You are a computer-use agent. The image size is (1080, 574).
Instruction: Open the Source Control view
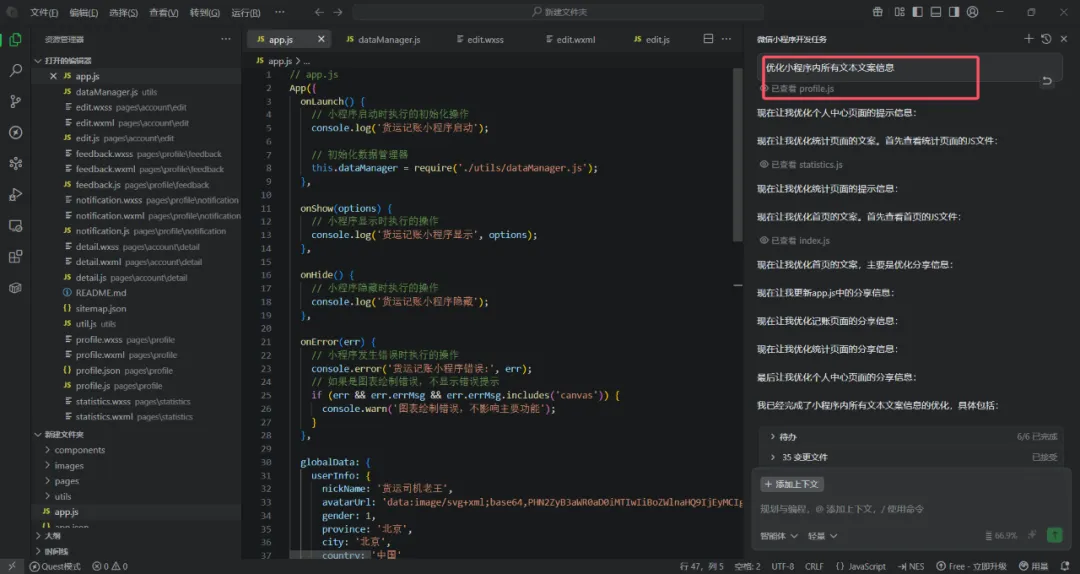coord(15,102)
